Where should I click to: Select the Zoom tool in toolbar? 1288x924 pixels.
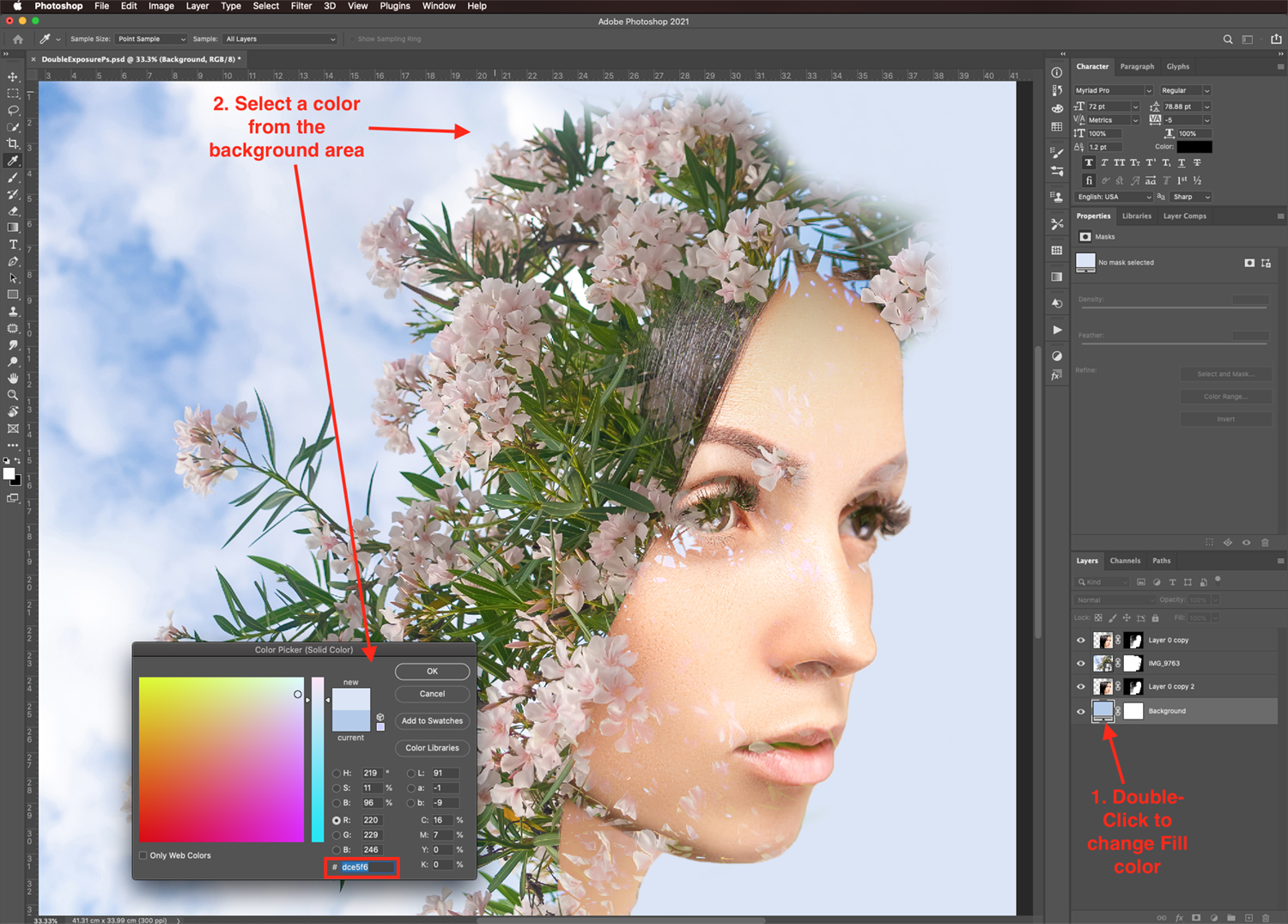pos(13,395)
